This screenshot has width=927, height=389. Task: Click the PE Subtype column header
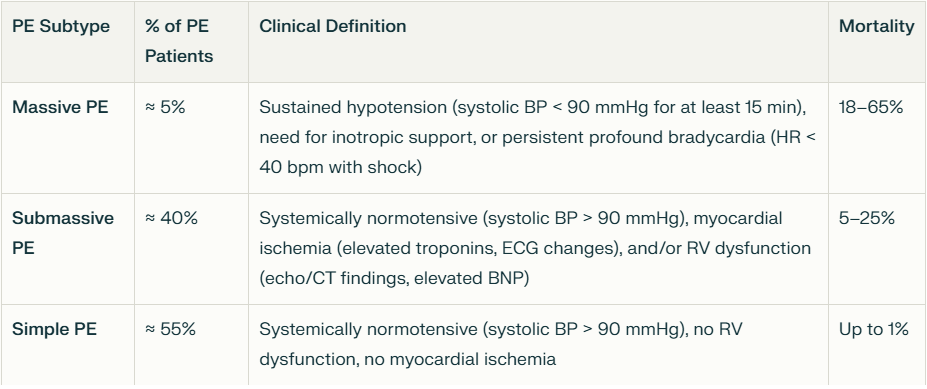click(x=61, y=27)
